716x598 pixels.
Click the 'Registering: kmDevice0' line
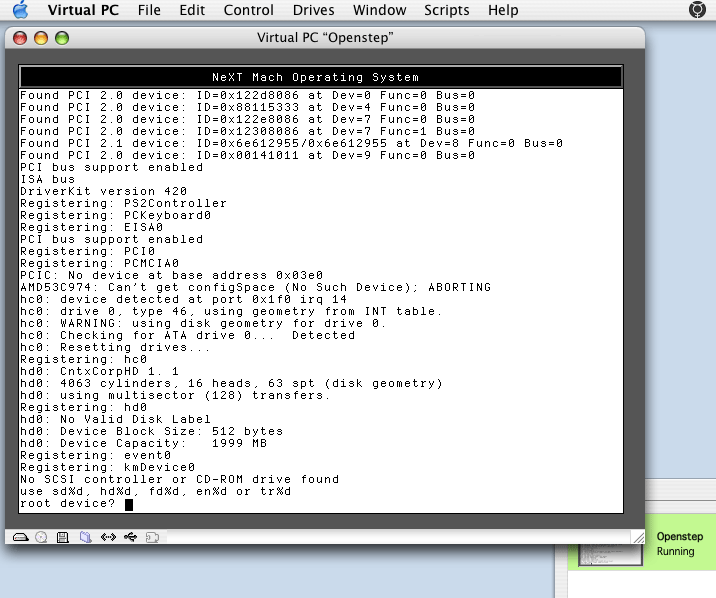[x=107, y=467]
